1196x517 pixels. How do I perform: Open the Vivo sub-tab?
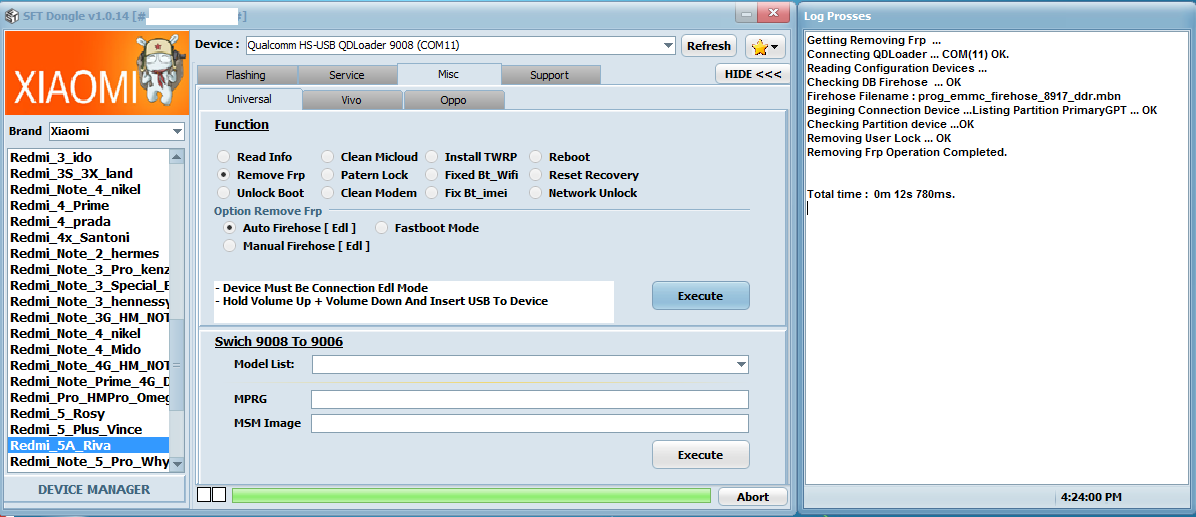(x=351, y=100)
